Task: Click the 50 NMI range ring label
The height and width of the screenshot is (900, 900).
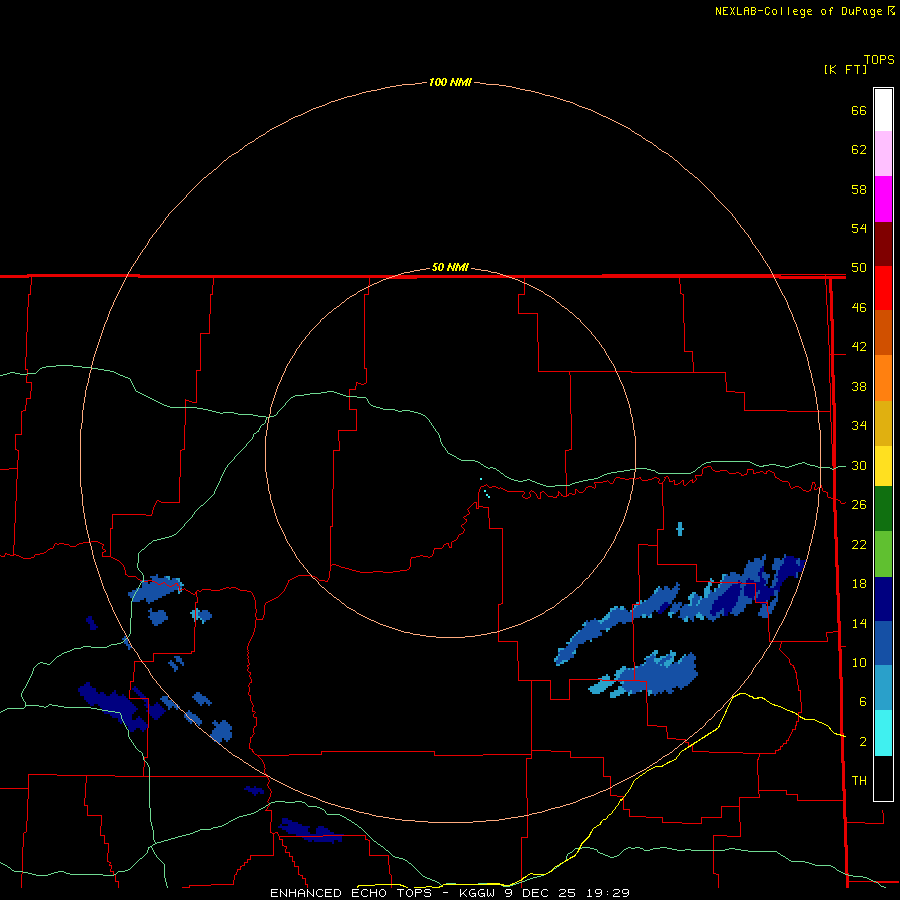Action: click(450, 267)
